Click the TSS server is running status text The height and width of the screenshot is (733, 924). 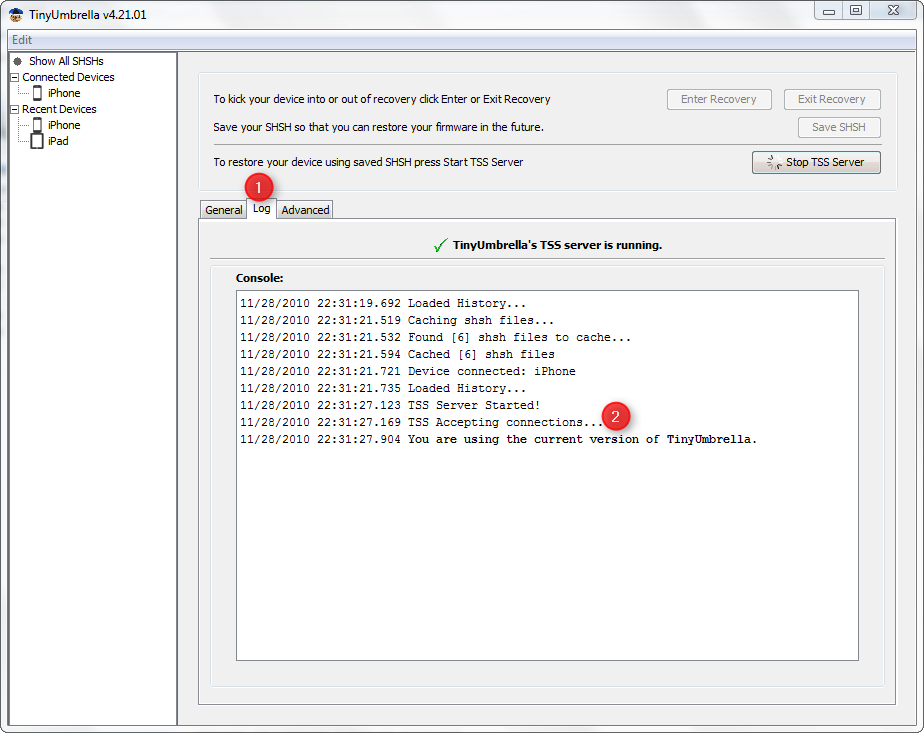[x=557, y=245]
